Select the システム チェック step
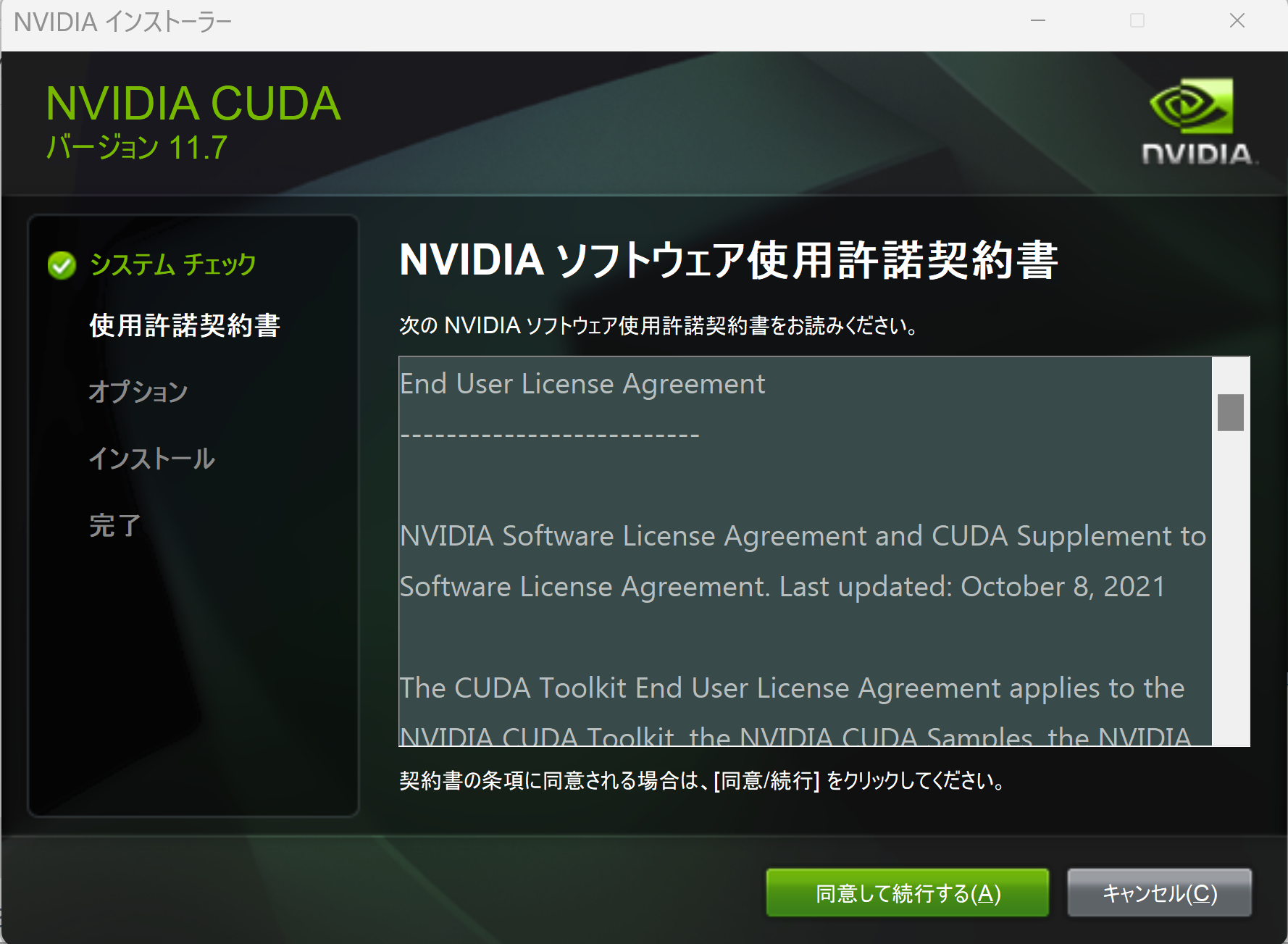 pos(172,265)
